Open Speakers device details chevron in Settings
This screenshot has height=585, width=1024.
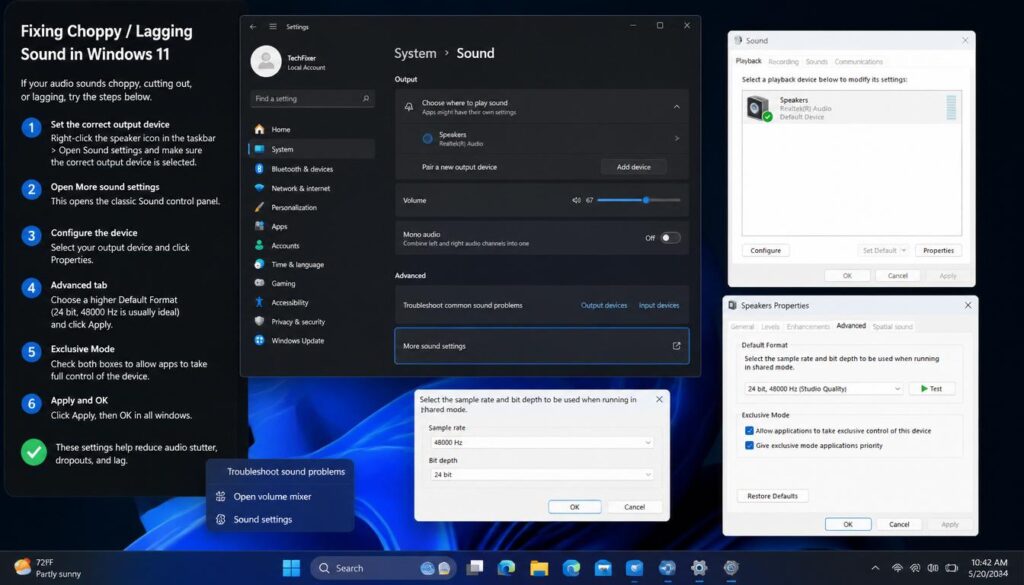tap(677, 138)
